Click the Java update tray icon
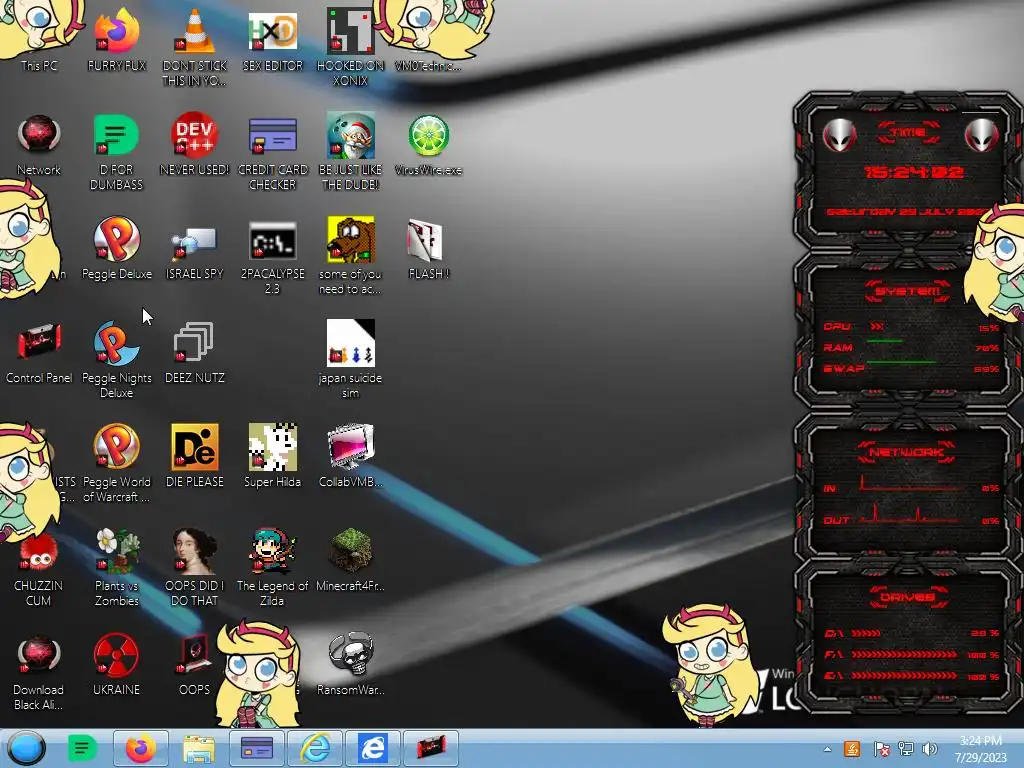Viewport: 1024px width, 768px height. [x=852, y=749]
